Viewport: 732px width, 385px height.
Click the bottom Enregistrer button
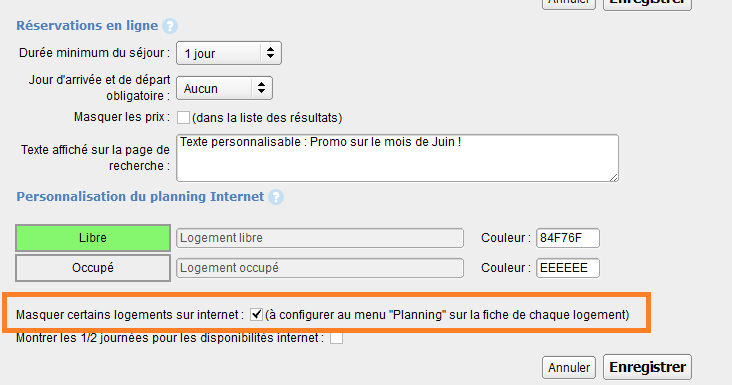click(x=648, y=367)
